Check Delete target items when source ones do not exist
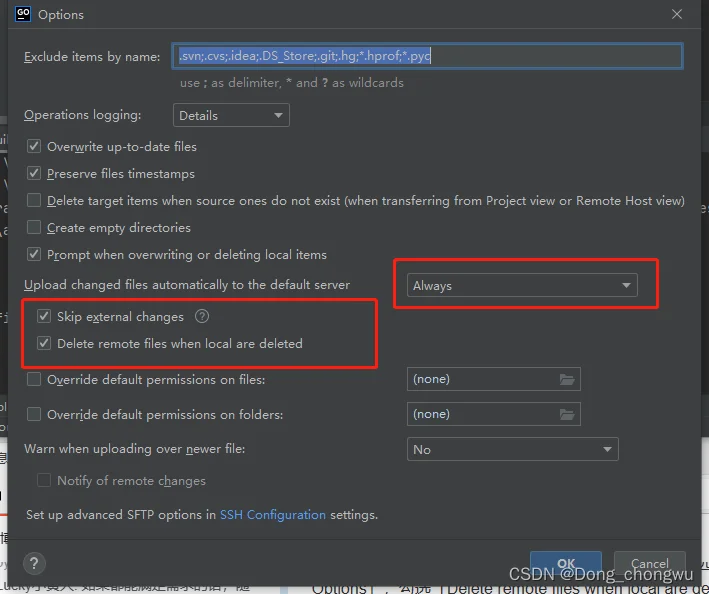Viewport: 709px width, 594px height. point(35,201)
